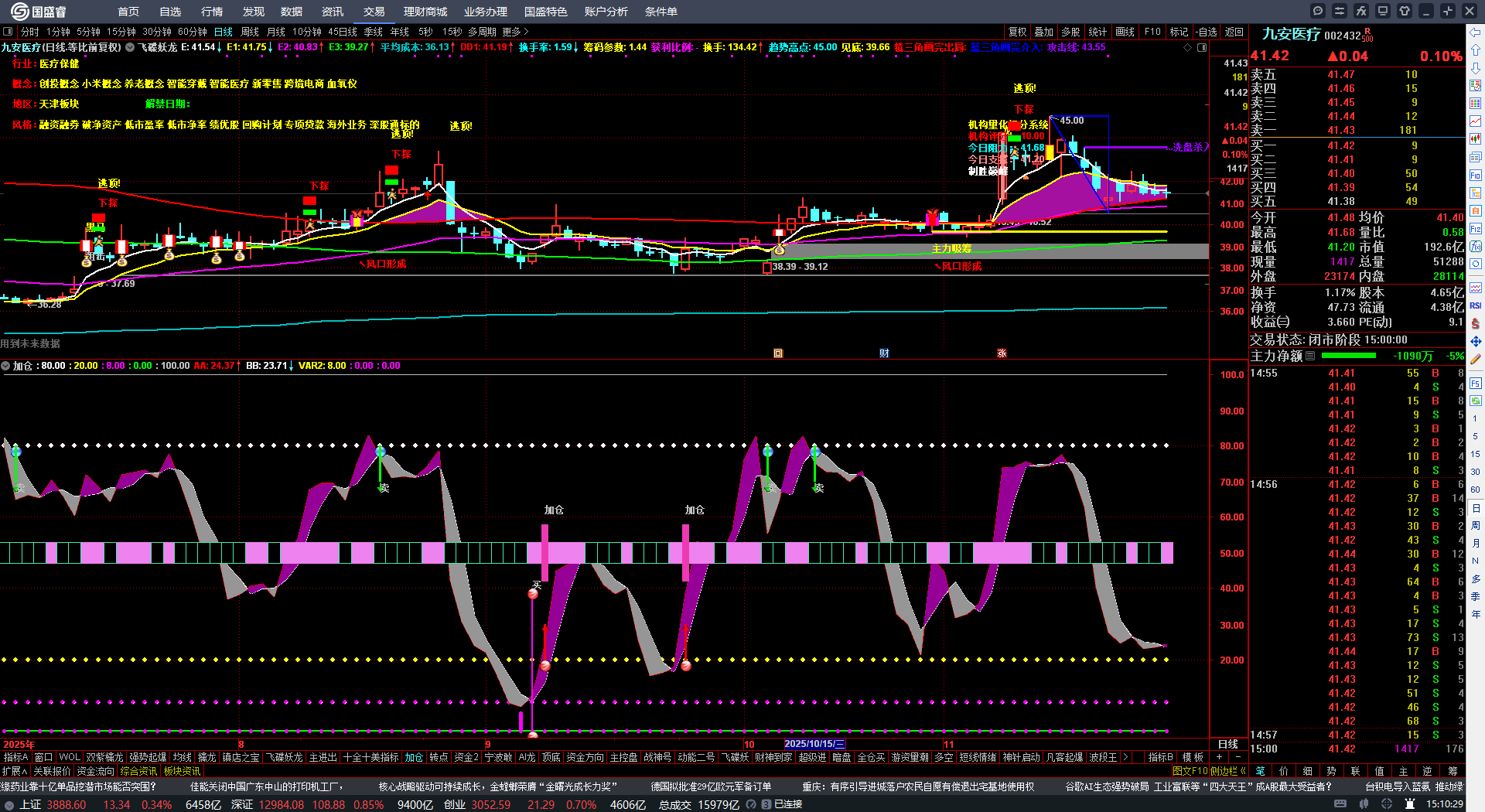Click the skin shirt icon in title bar
This screenshot has height=812, width=1485.
[x=1405, y=11]
